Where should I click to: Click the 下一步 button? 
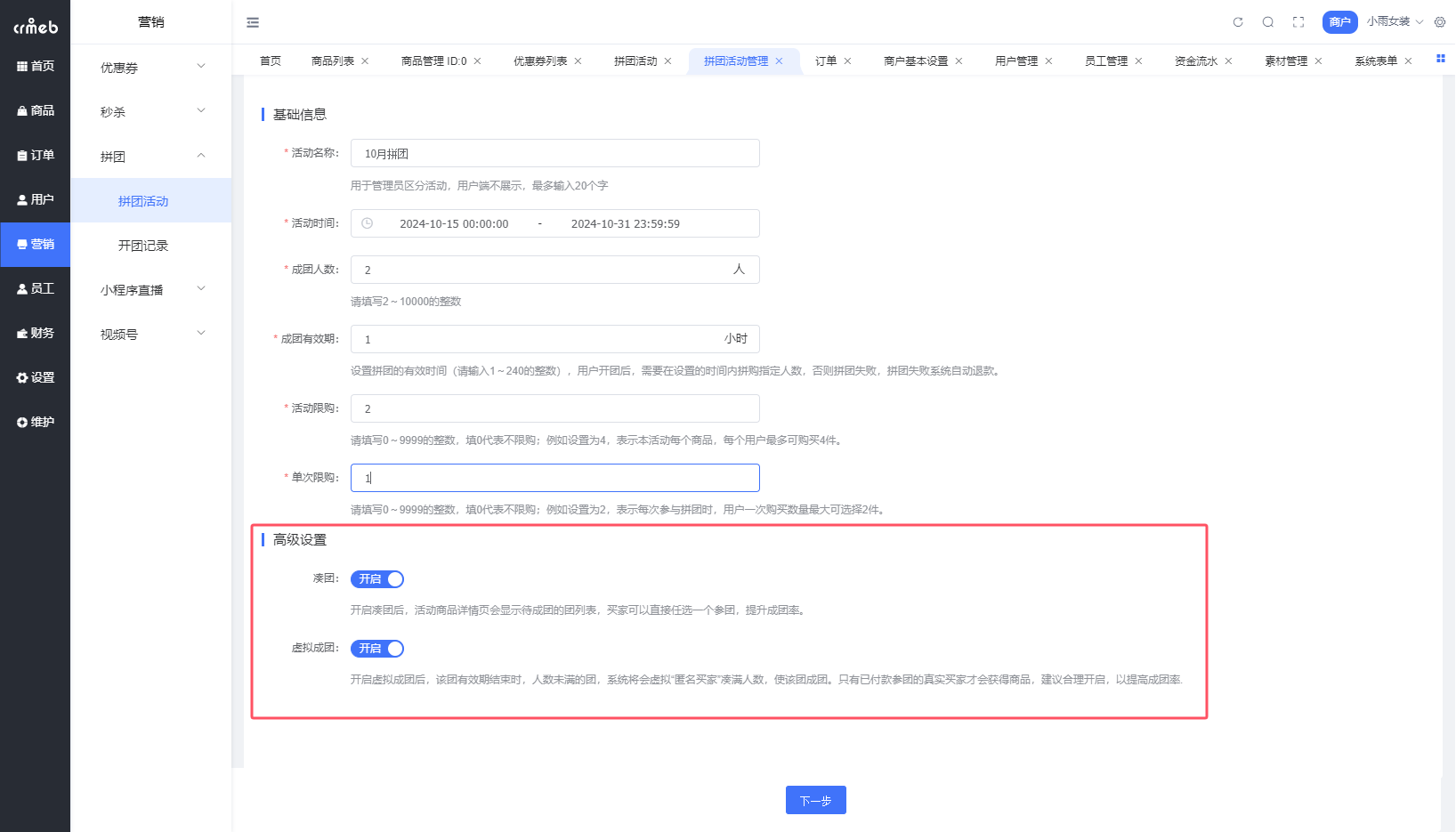(815, 800)
